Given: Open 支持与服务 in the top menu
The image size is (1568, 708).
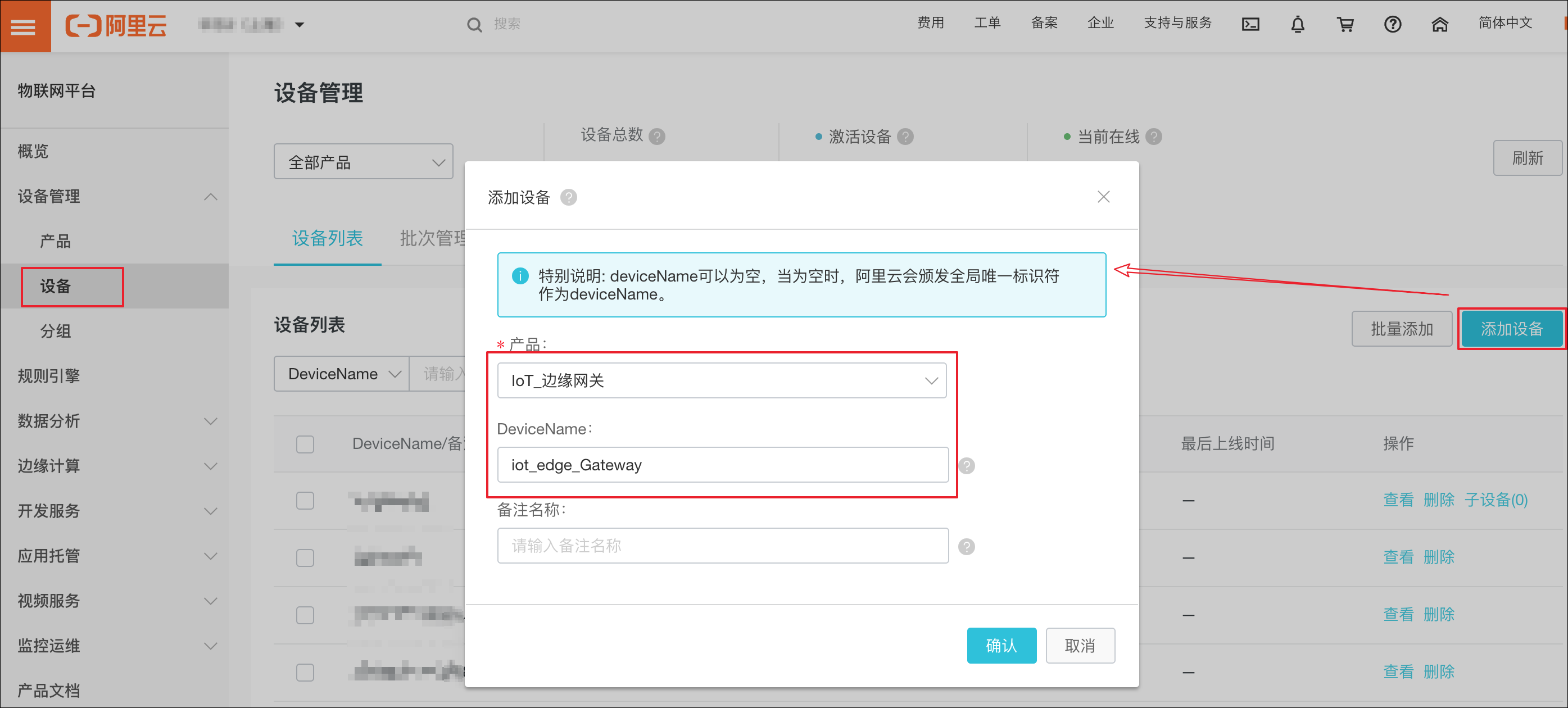Looking at the screenshot, I should (x=1178, y=23).
